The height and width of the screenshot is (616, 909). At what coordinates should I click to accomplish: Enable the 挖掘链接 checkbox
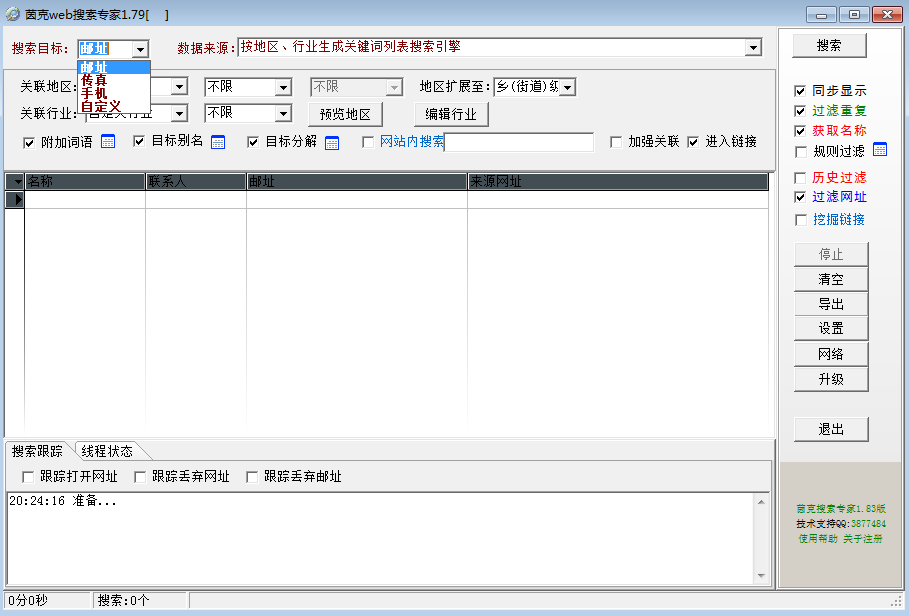coord(801,220)
